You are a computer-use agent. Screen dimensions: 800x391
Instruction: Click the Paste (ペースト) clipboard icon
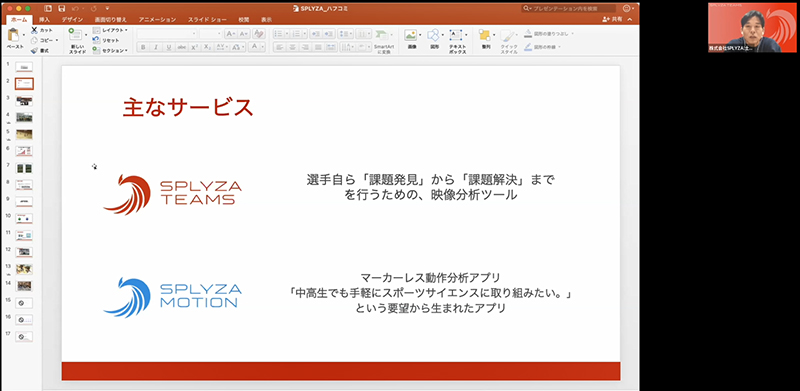point(13,36)
